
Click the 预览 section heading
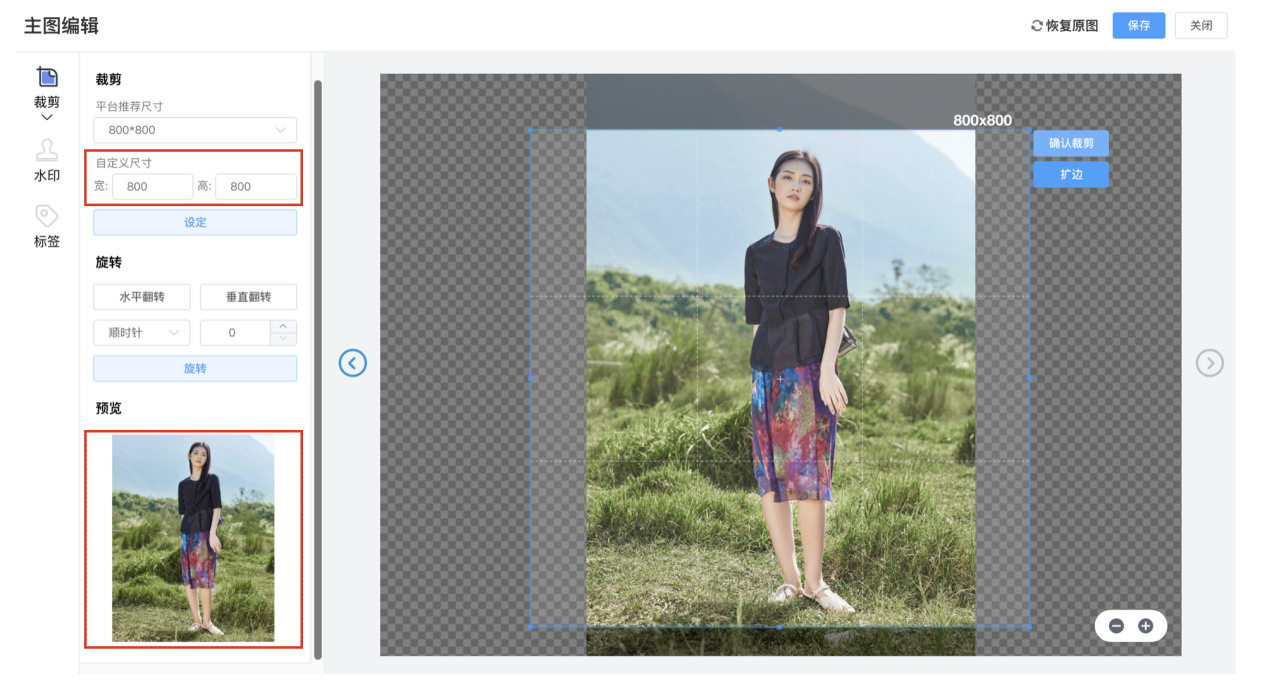point(108,408)
